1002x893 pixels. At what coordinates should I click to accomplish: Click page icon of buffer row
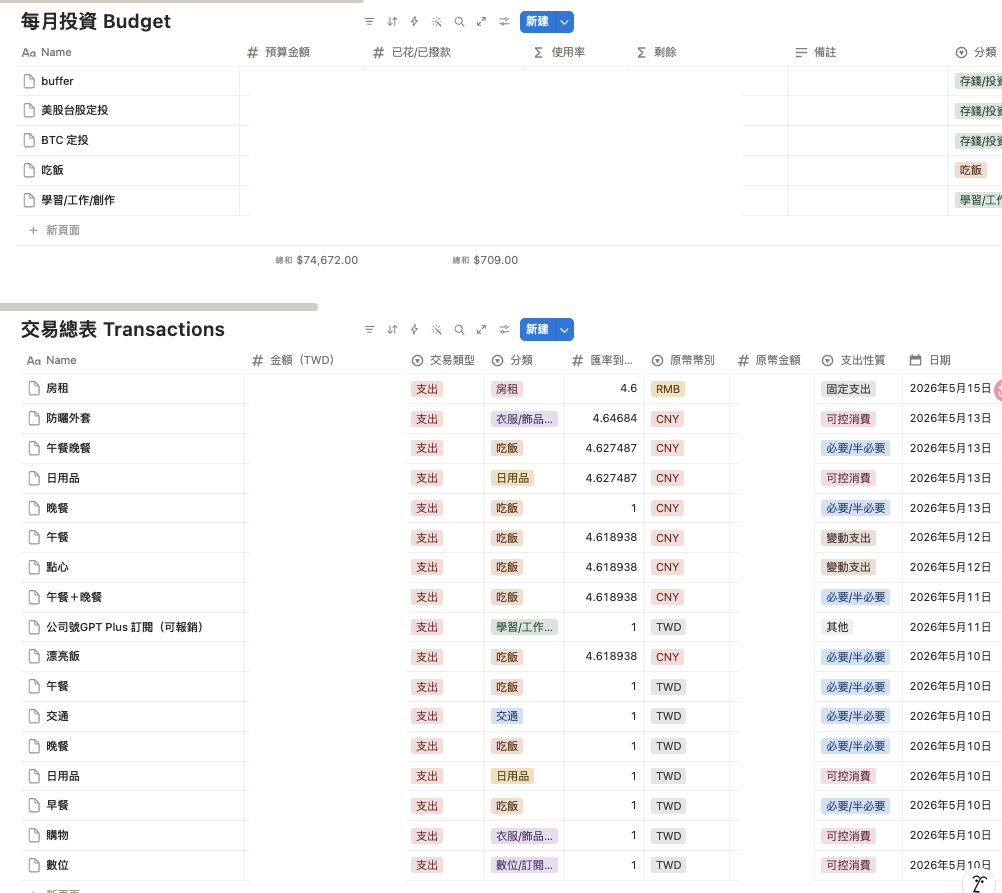click(x=29, y=81)
